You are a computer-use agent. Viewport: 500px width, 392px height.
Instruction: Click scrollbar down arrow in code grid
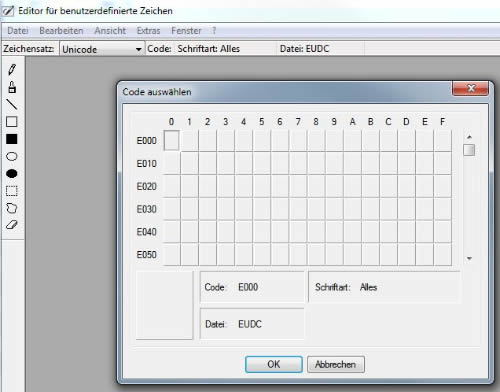469,258
